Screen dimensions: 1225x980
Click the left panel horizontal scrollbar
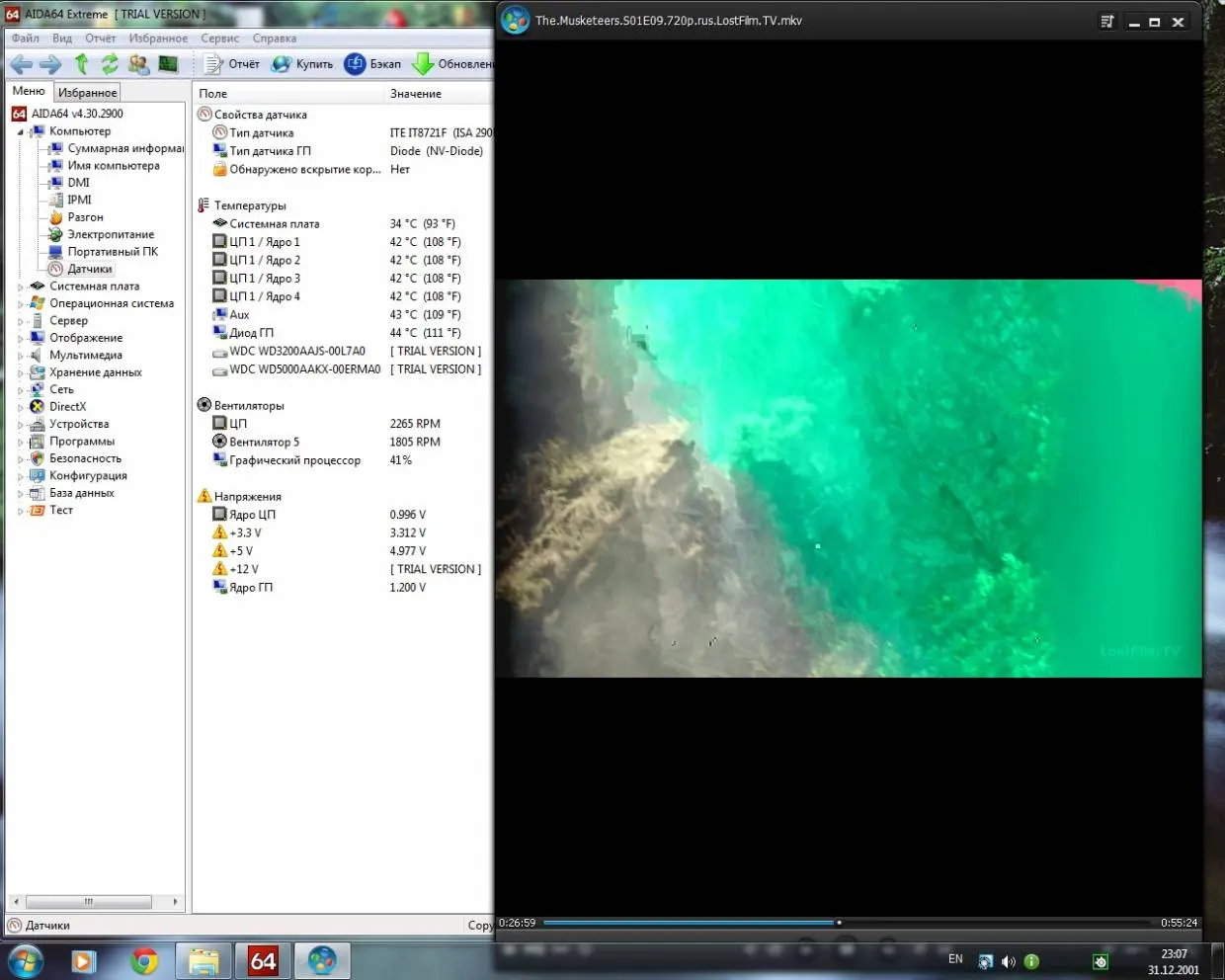click(88, 902)
